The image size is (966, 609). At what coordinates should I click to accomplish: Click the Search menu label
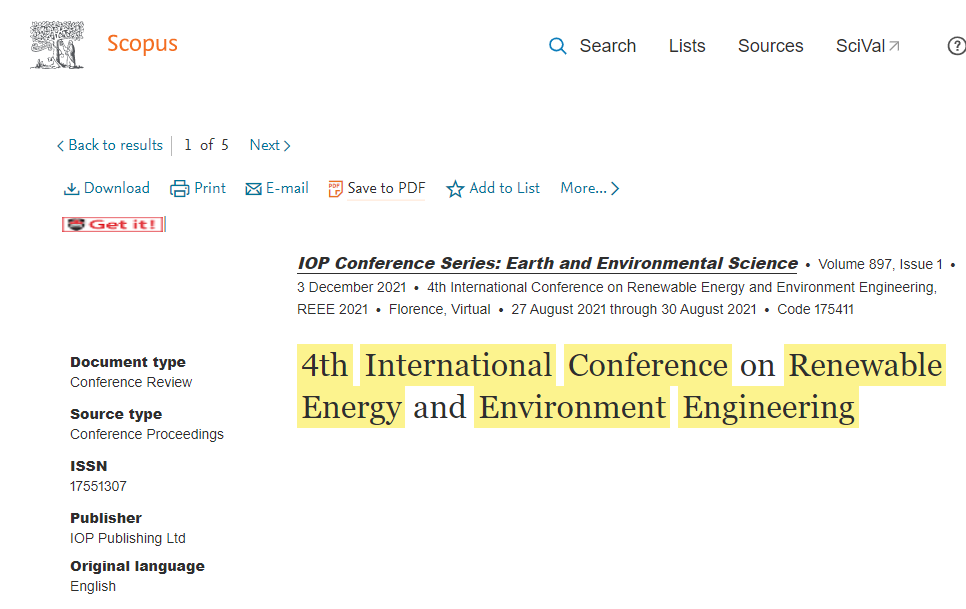click(607, 46)
